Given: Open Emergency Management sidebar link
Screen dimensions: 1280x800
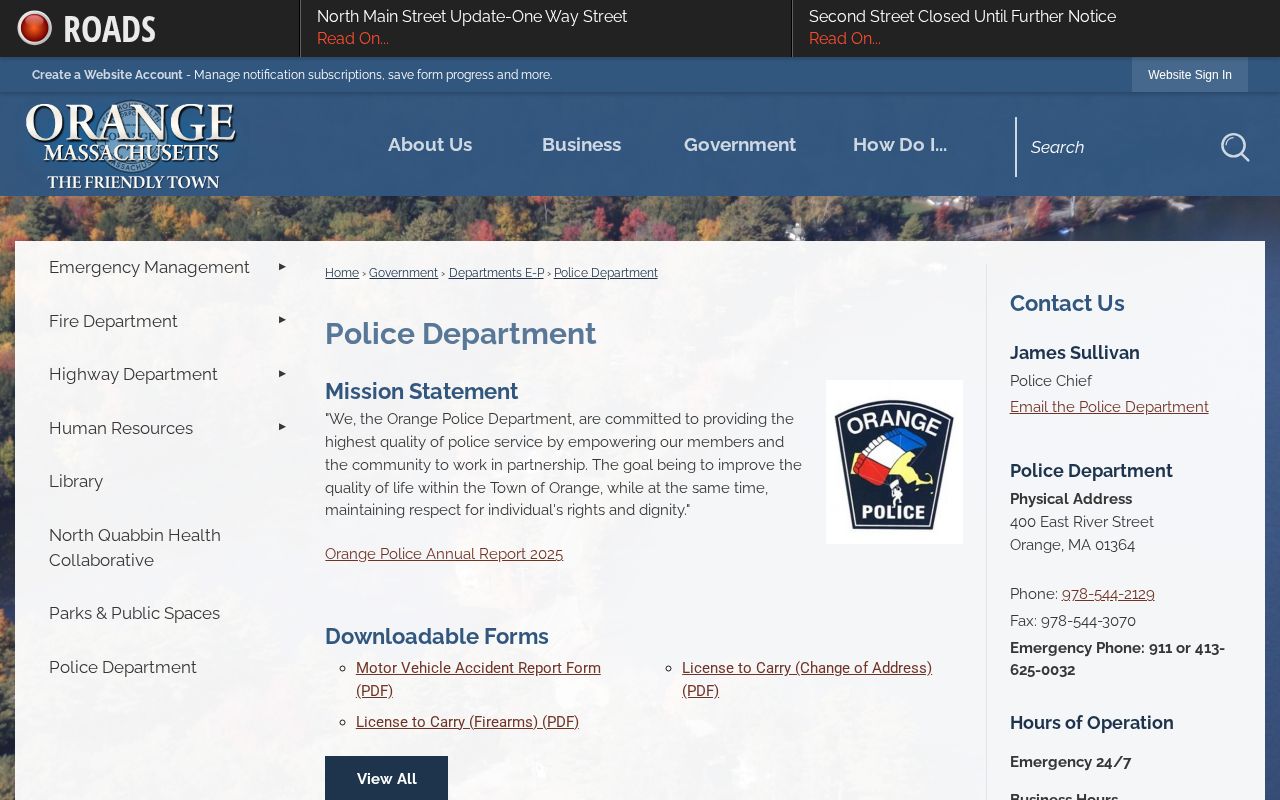Looking at the screenshot, I should tap(149, 267).
